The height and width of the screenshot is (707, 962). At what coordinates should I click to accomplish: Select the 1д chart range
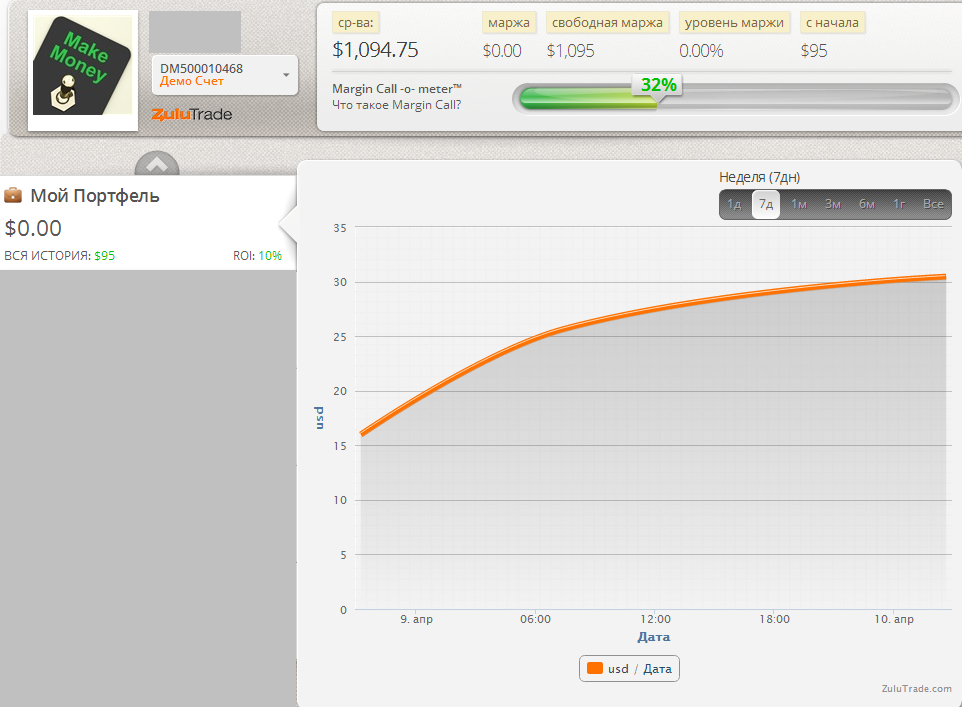point(734,204)
